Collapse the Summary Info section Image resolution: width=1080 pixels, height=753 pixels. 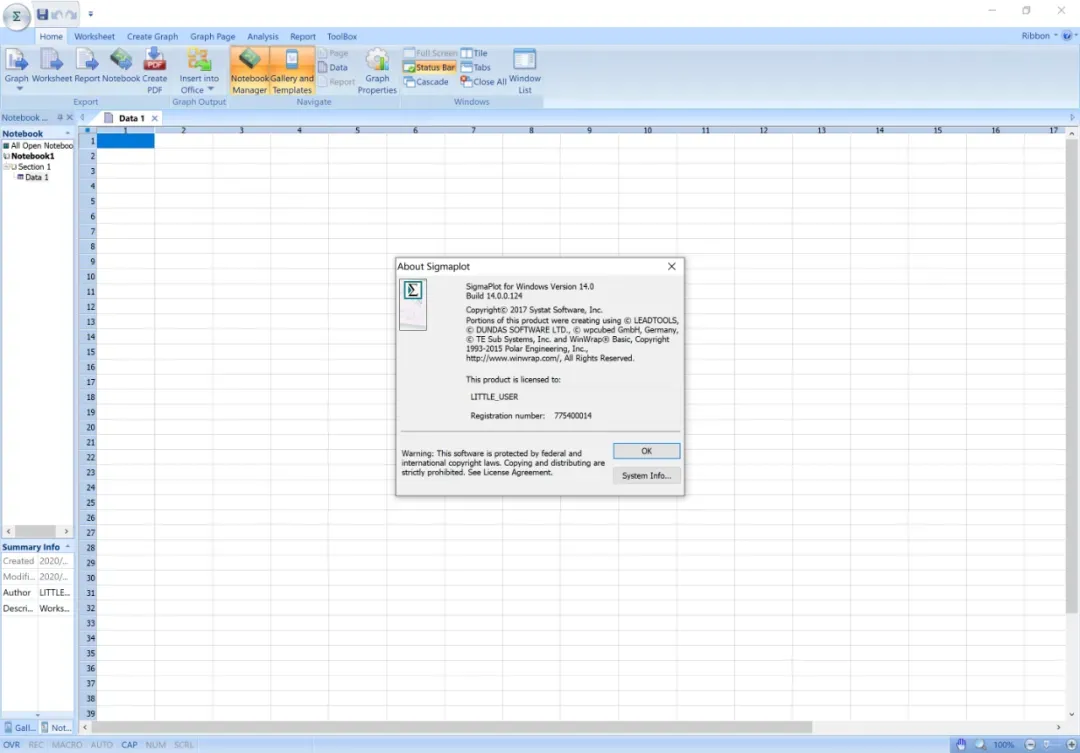(x=68, y=547)
